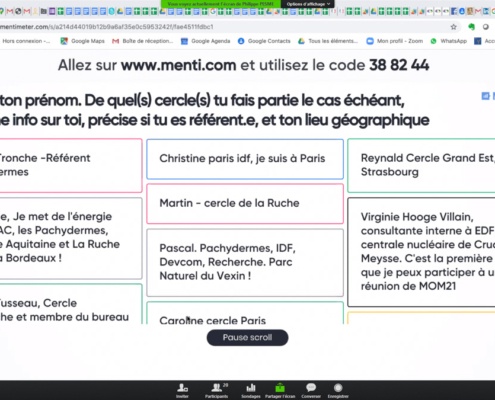The width and height of the screenshot is (495, 400).
Task: Expand the Options d'affichage dropdown
Action: (x=308, y=4)
